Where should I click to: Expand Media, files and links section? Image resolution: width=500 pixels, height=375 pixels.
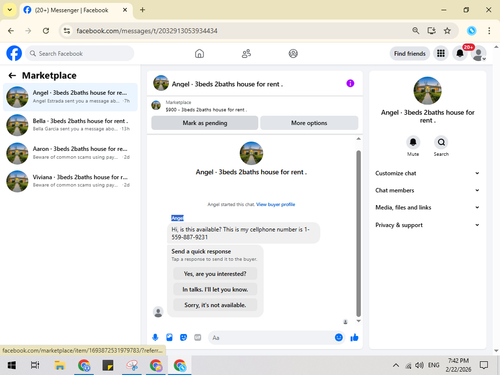(x=427, y=207)
